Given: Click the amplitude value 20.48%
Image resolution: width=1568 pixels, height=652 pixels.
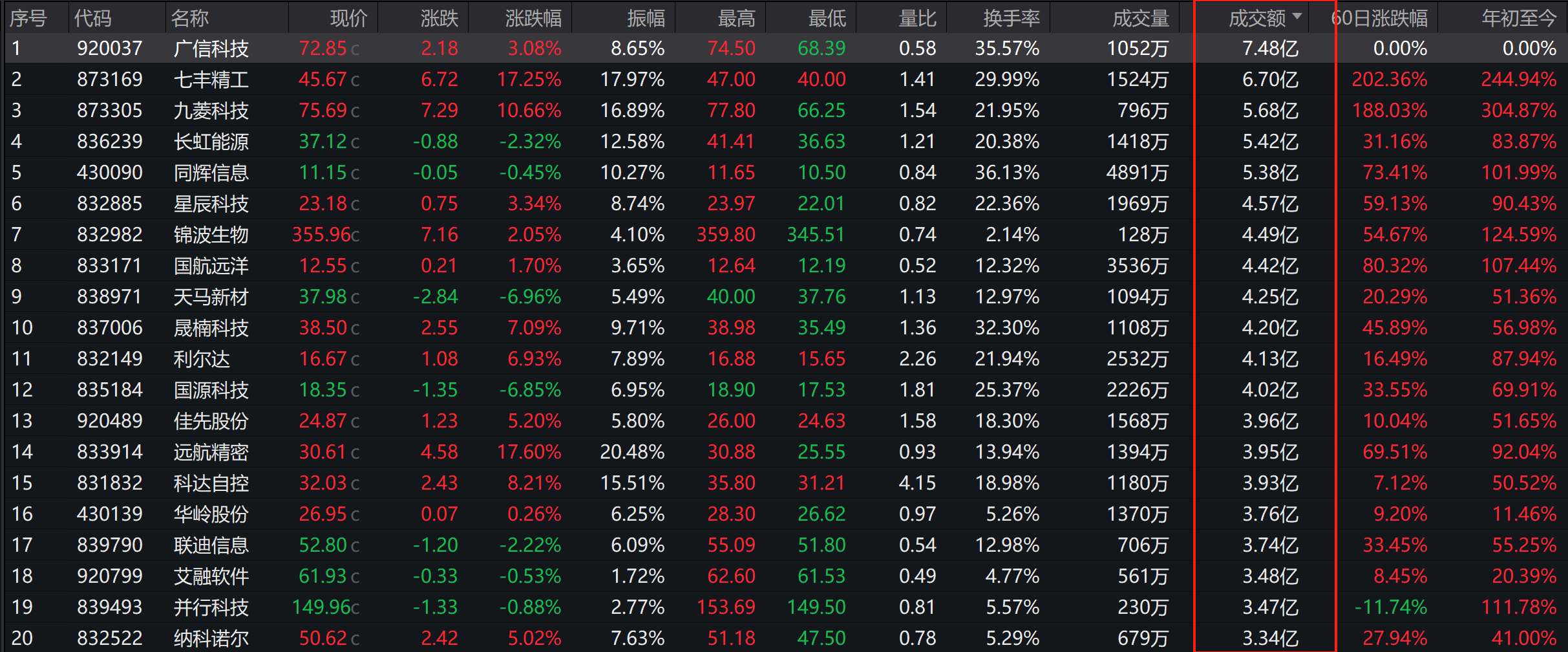Looking at the screenshot, I should point(632,452).
